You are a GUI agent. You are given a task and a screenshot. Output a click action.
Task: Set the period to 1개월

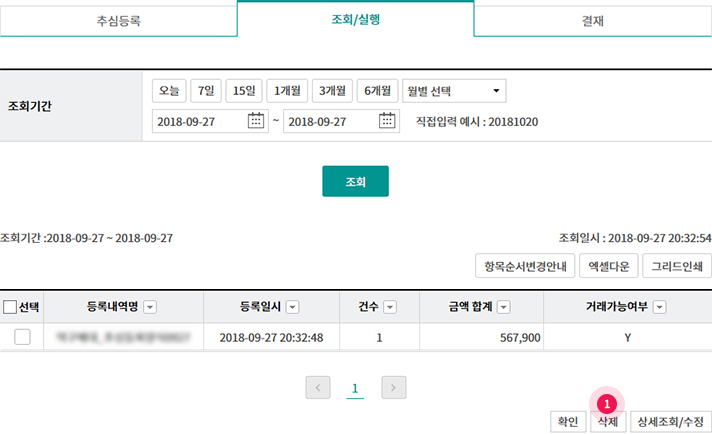click(x=287, y=91)
